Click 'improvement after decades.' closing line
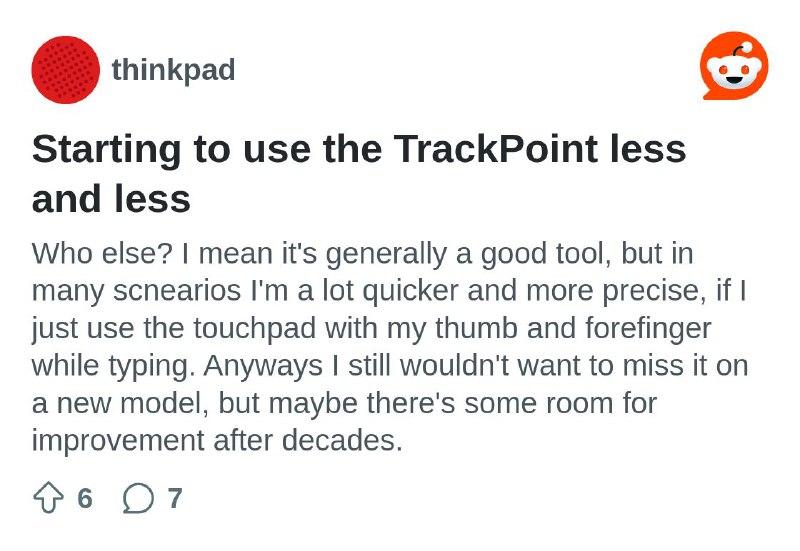 [217, 440]
